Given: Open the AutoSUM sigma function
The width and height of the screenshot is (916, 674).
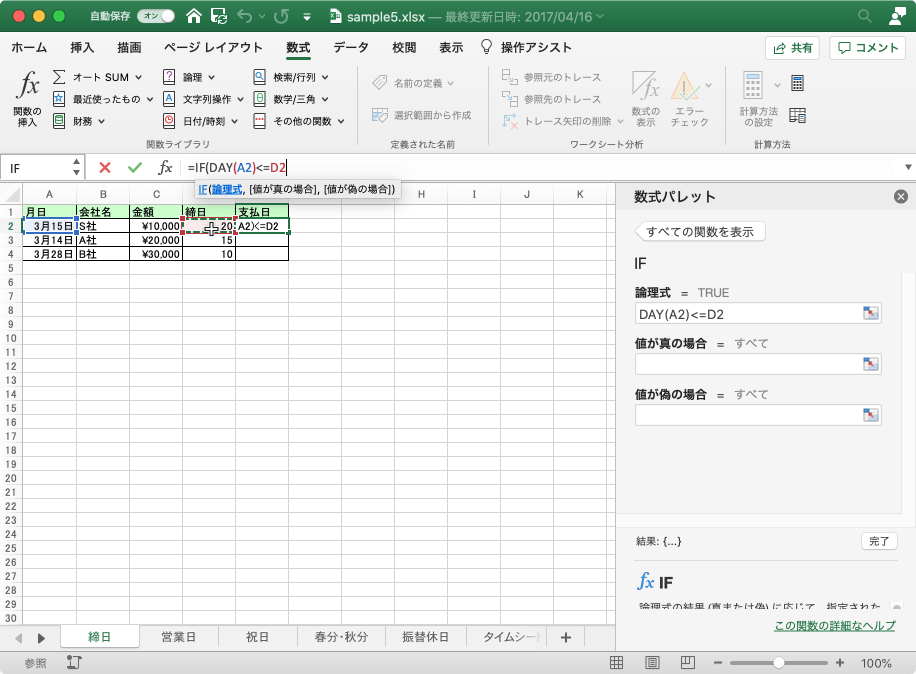Looking at the screenshot, I should tap(59, 77).
